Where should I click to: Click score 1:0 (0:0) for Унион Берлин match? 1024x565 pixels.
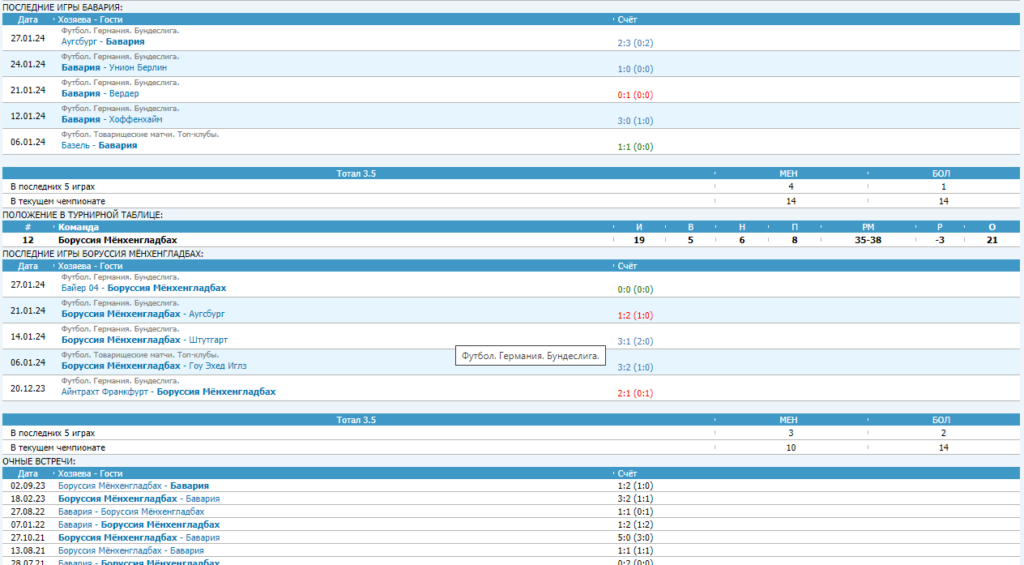pos(635,69)
